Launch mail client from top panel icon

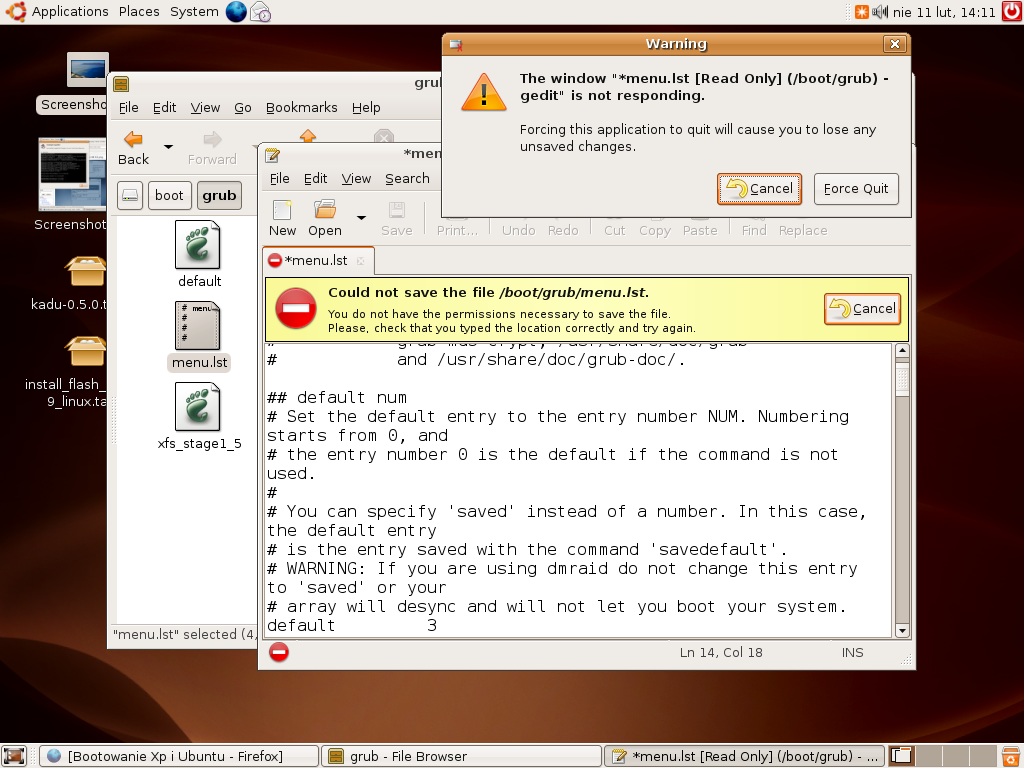(261, 12)
